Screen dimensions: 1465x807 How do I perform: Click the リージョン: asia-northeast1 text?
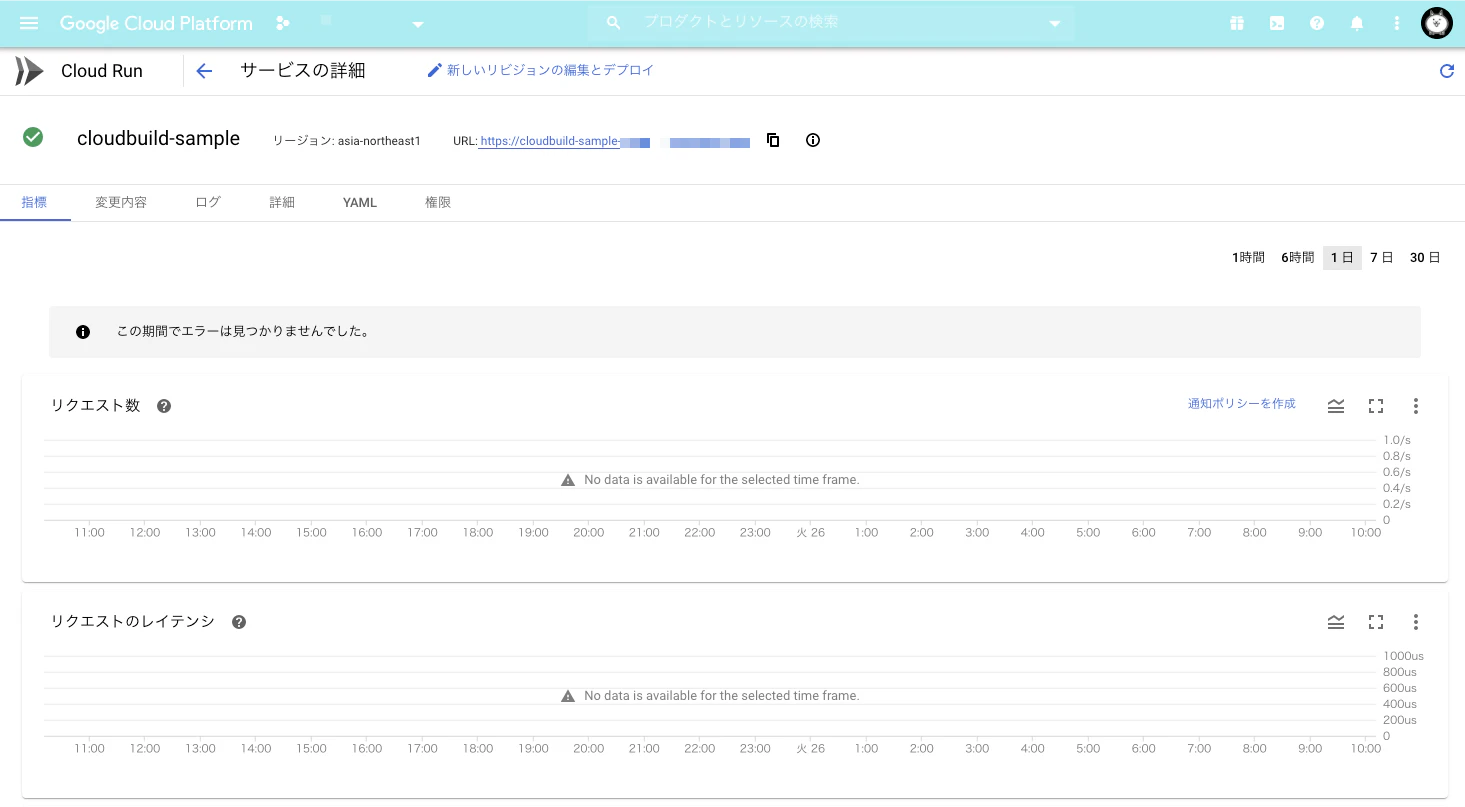[347, 141]
